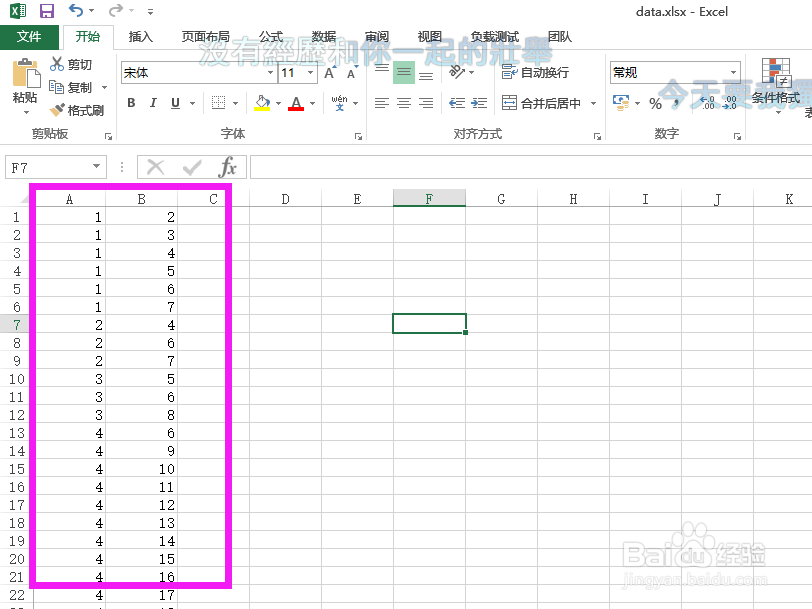Screen dimensions: 812x609
Task: Click the decrease decimal icon
Action: pos(730,103)
